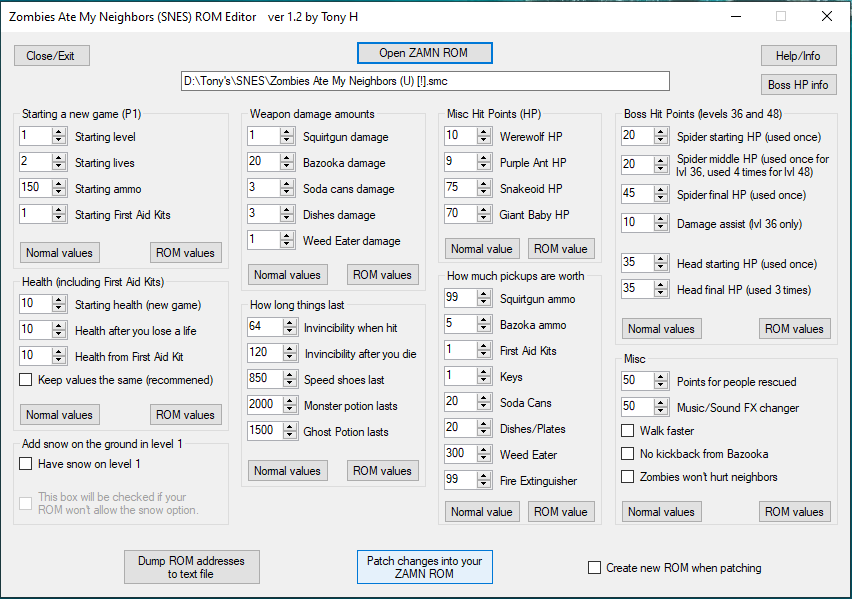852x599 pixels.
Task: Decrease the Starting health spinner value
Action: coord(59,307)
